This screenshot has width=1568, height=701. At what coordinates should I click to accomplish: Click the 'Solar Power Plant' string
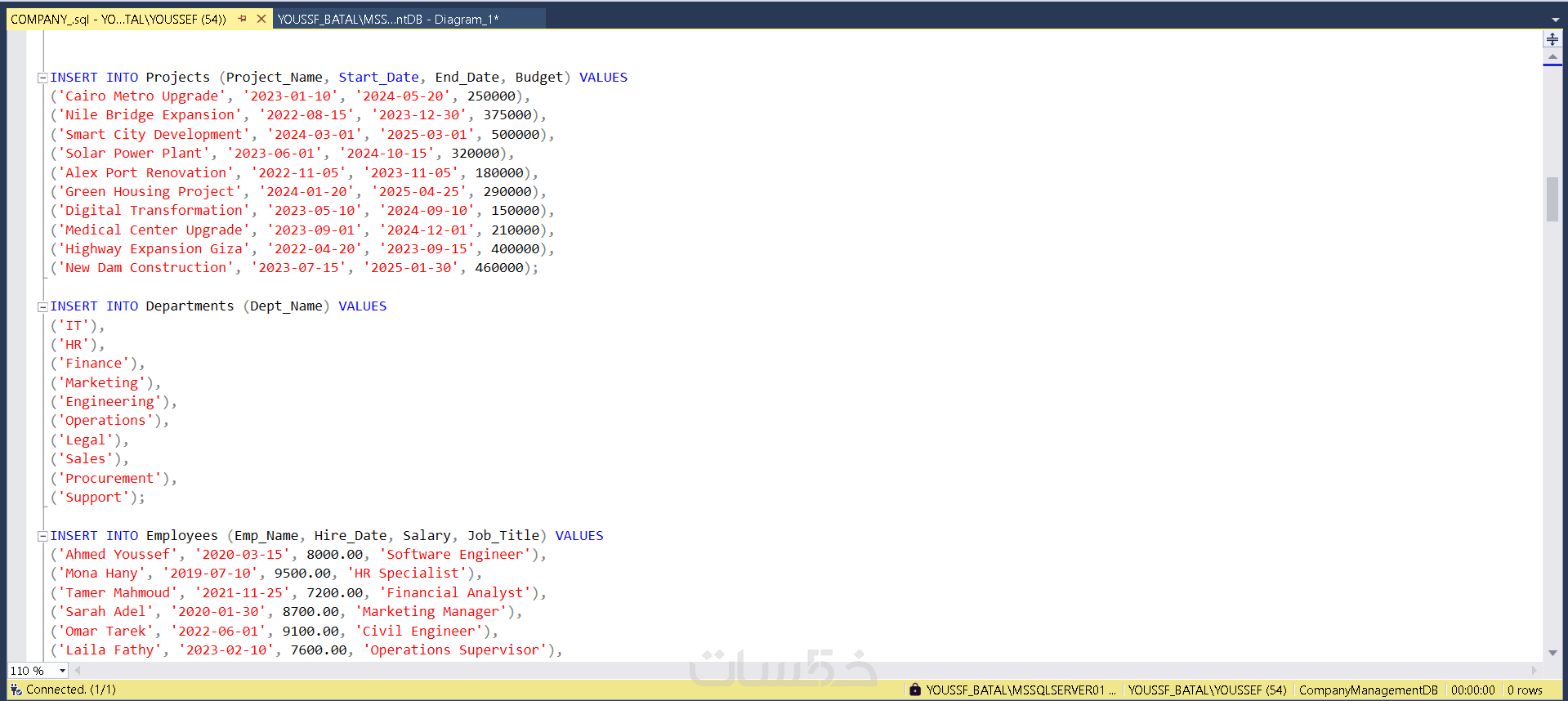134,154
